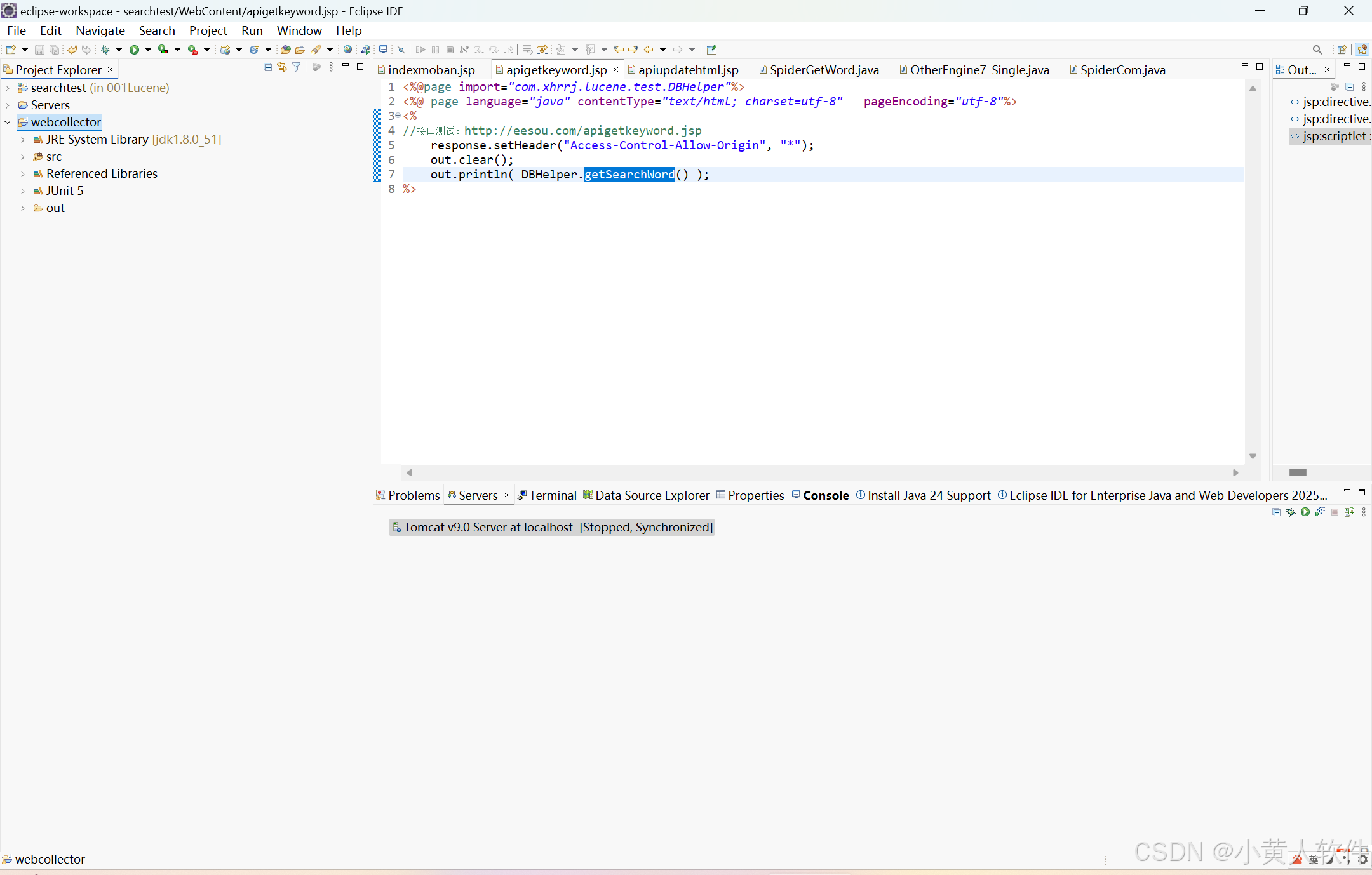Viewport: 1372px width, 875px height.
Task: Switch to SpiderGetWord.java editor tab
Action: pyautogui.click(x=824, y=70)
